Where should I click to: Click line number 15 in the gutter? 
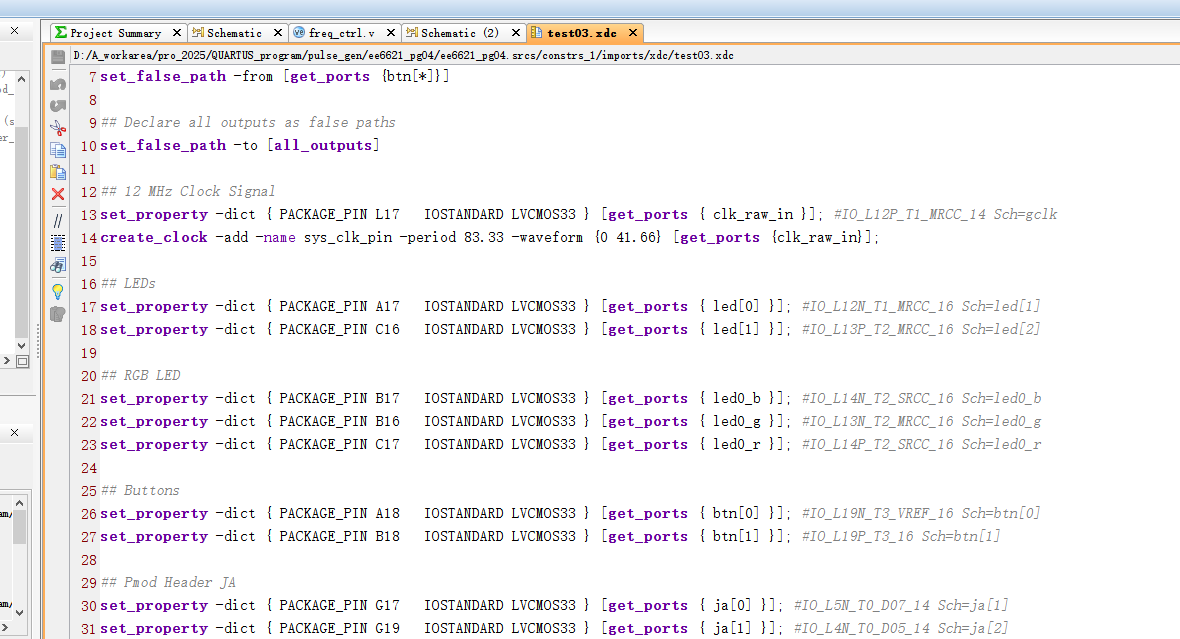(89, 261)
